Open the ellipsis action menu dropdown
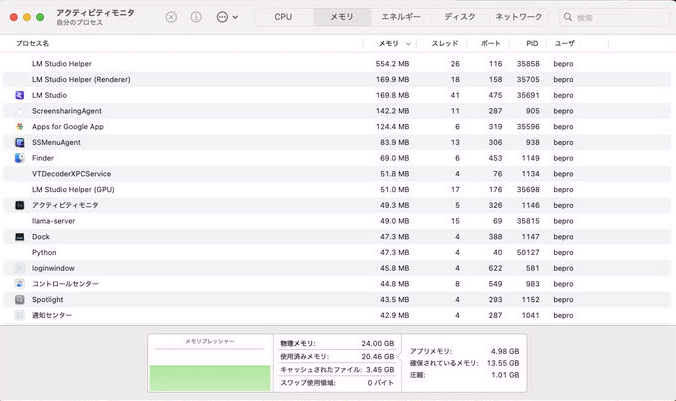 [226, 17]
